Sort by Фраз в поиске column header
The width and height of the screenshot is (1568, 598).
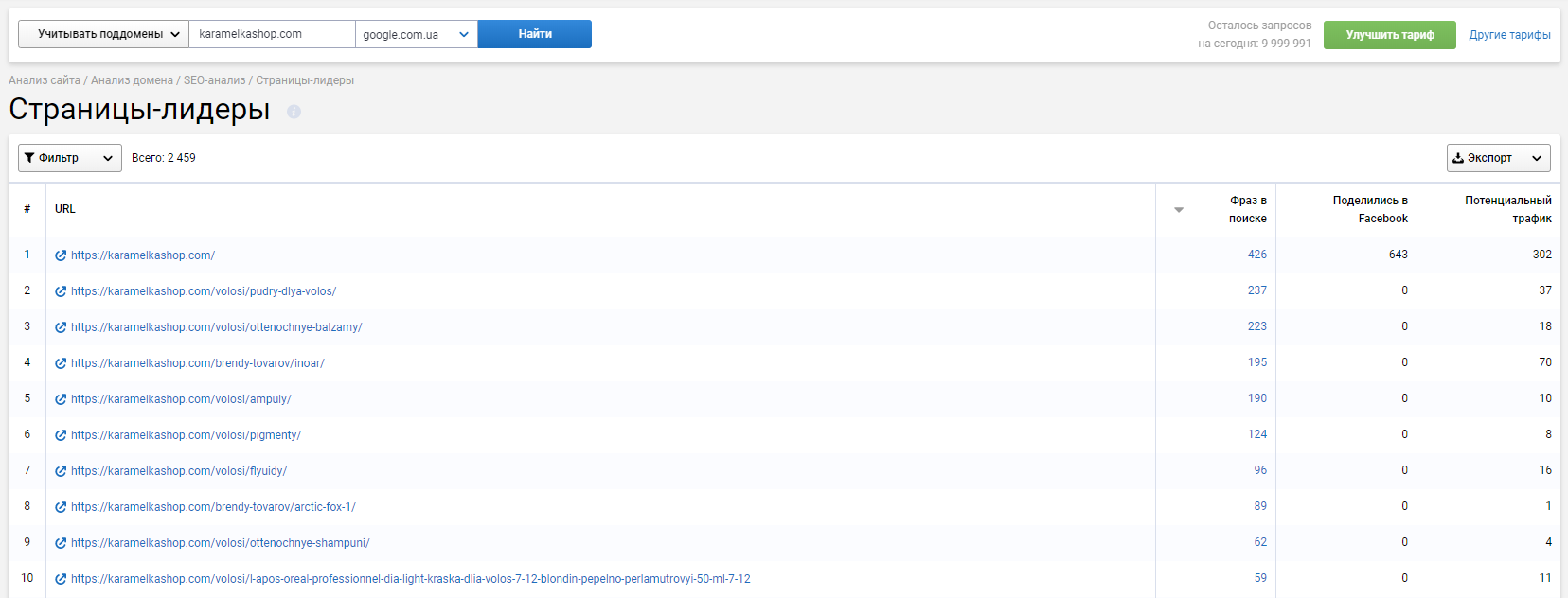[x=1247, y=209]
